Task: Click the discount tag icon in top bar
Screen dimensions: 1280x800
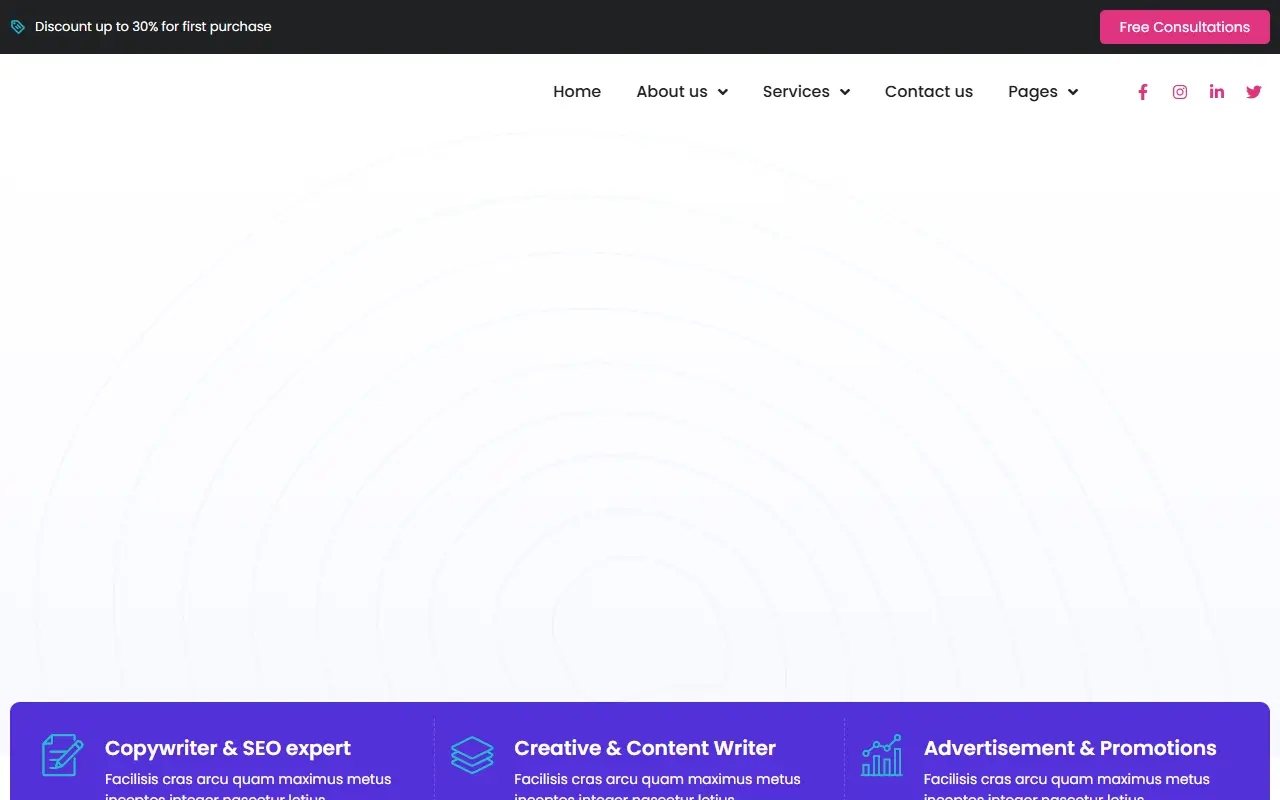Action: coord(18,27)
